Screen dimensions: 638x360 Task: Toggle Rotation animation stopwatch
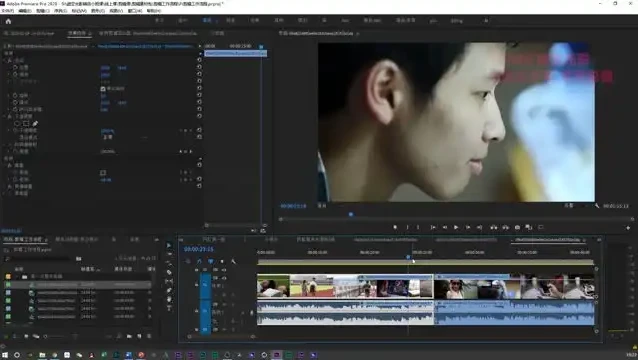15,95
